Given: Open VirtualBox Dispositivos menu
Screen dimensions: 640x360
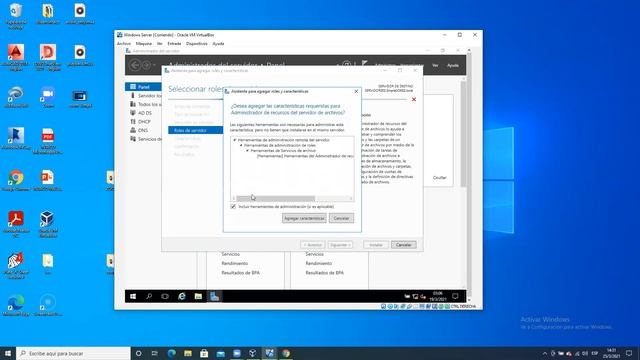Looking at the screenshot, I should click(x=197, y=44).
